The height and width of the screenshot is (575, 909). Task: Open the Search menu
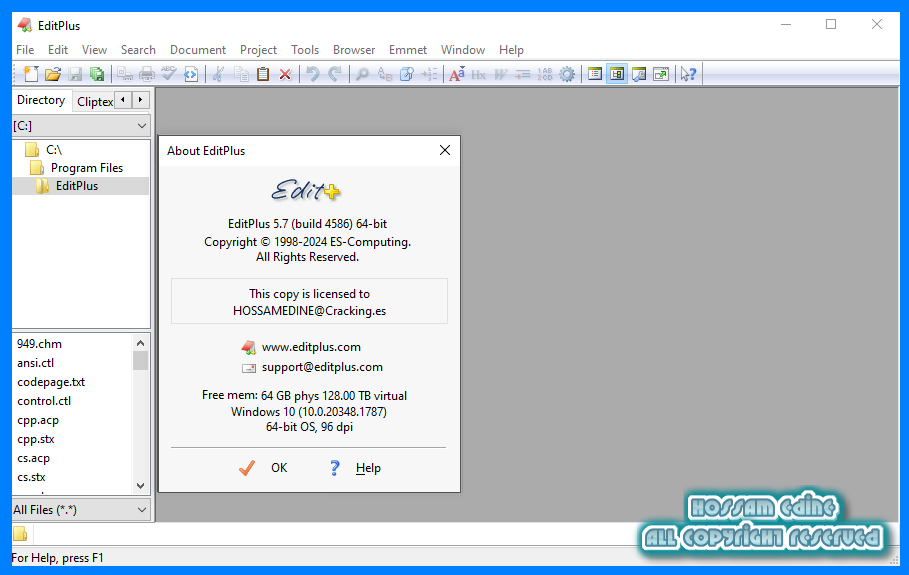(138, 50)
